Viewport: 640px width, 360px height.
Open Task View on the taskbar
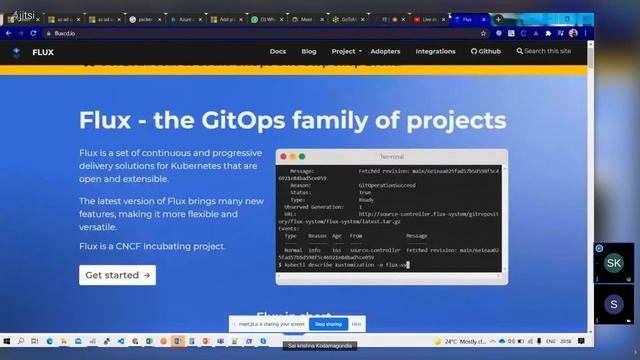tap(35, 341)
